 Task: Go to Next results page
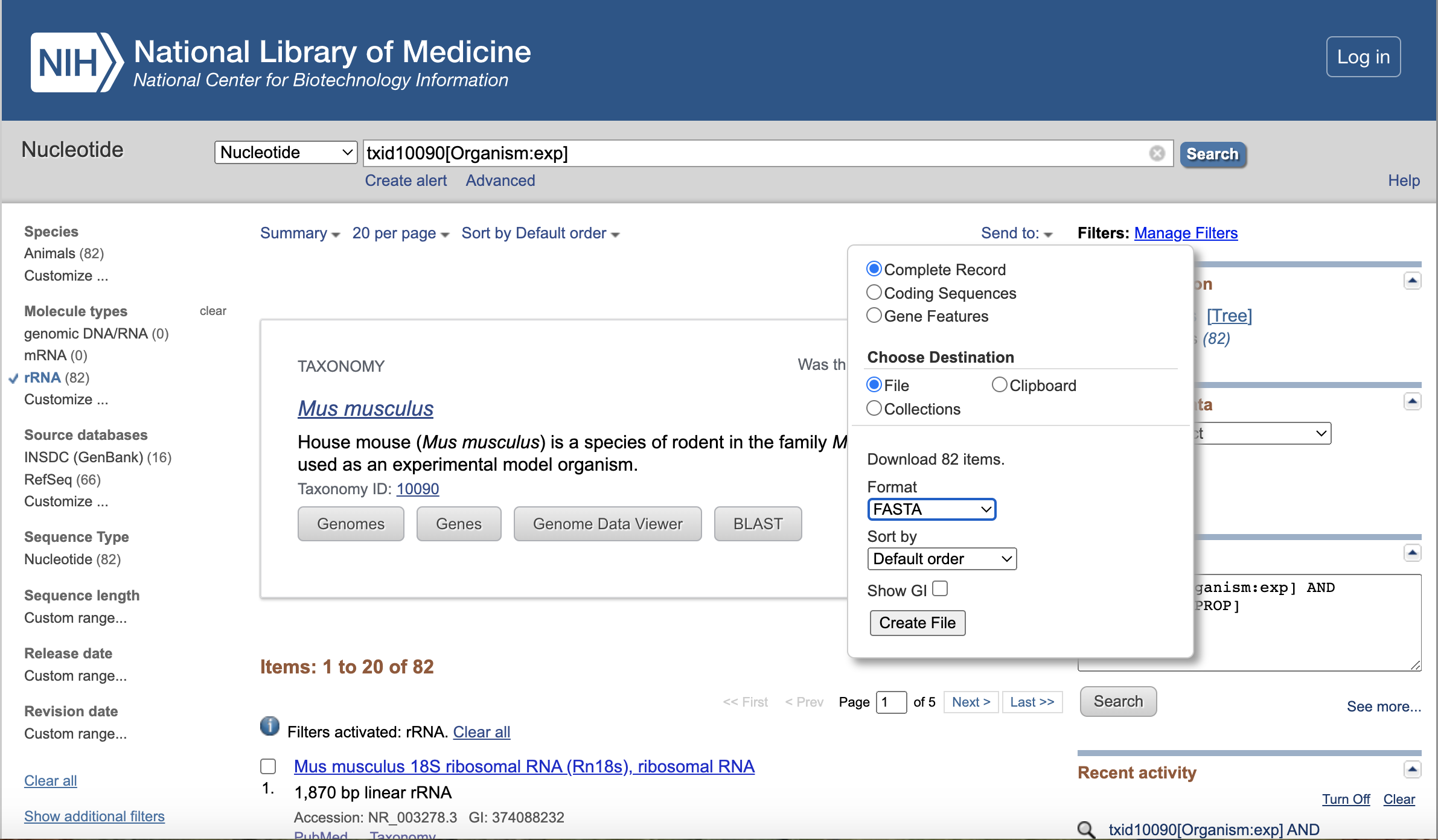pyautogui.click(x=971, y=702)
